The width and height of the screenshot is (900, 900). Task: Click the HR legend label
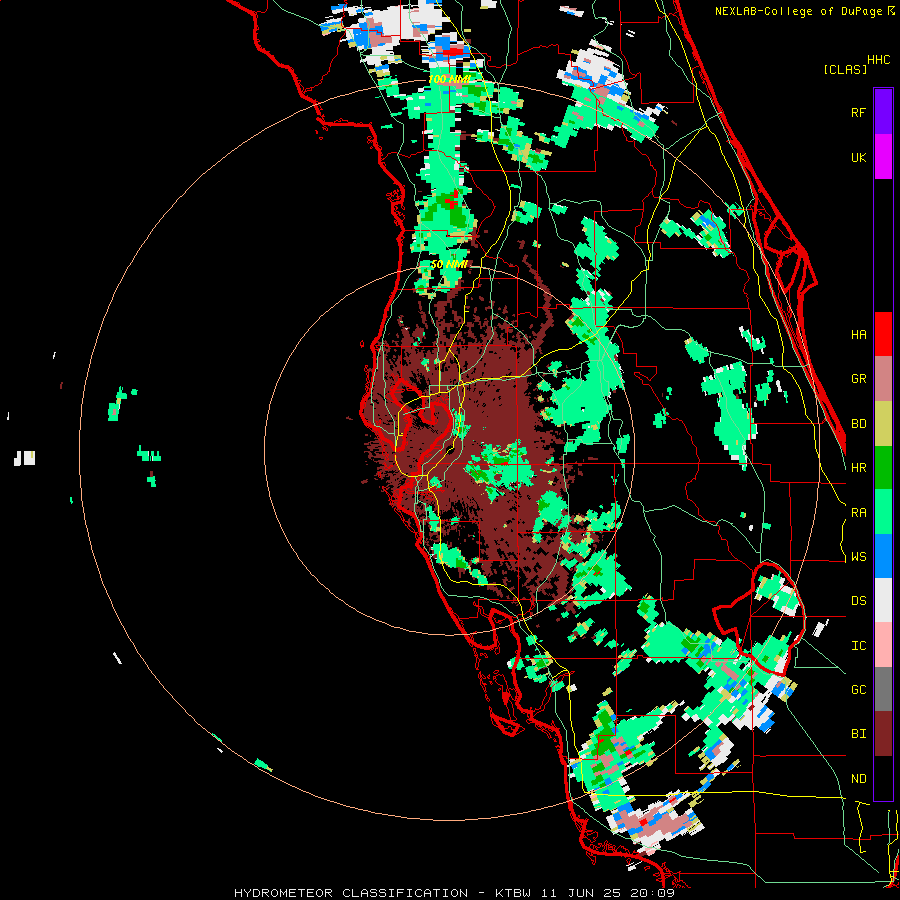click(859, 468)
